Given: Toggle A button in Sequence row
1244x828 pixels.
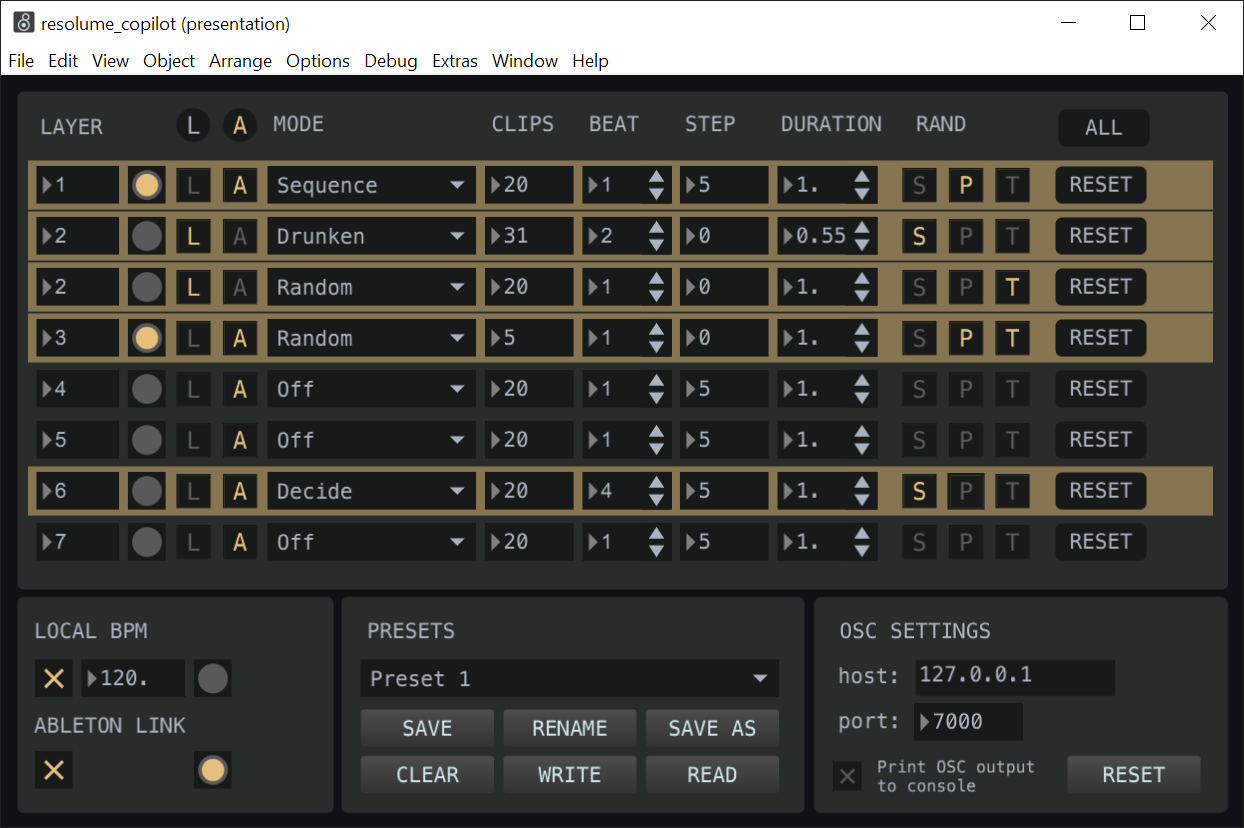Looking at the screenshot, I should (x=240, y=185).
